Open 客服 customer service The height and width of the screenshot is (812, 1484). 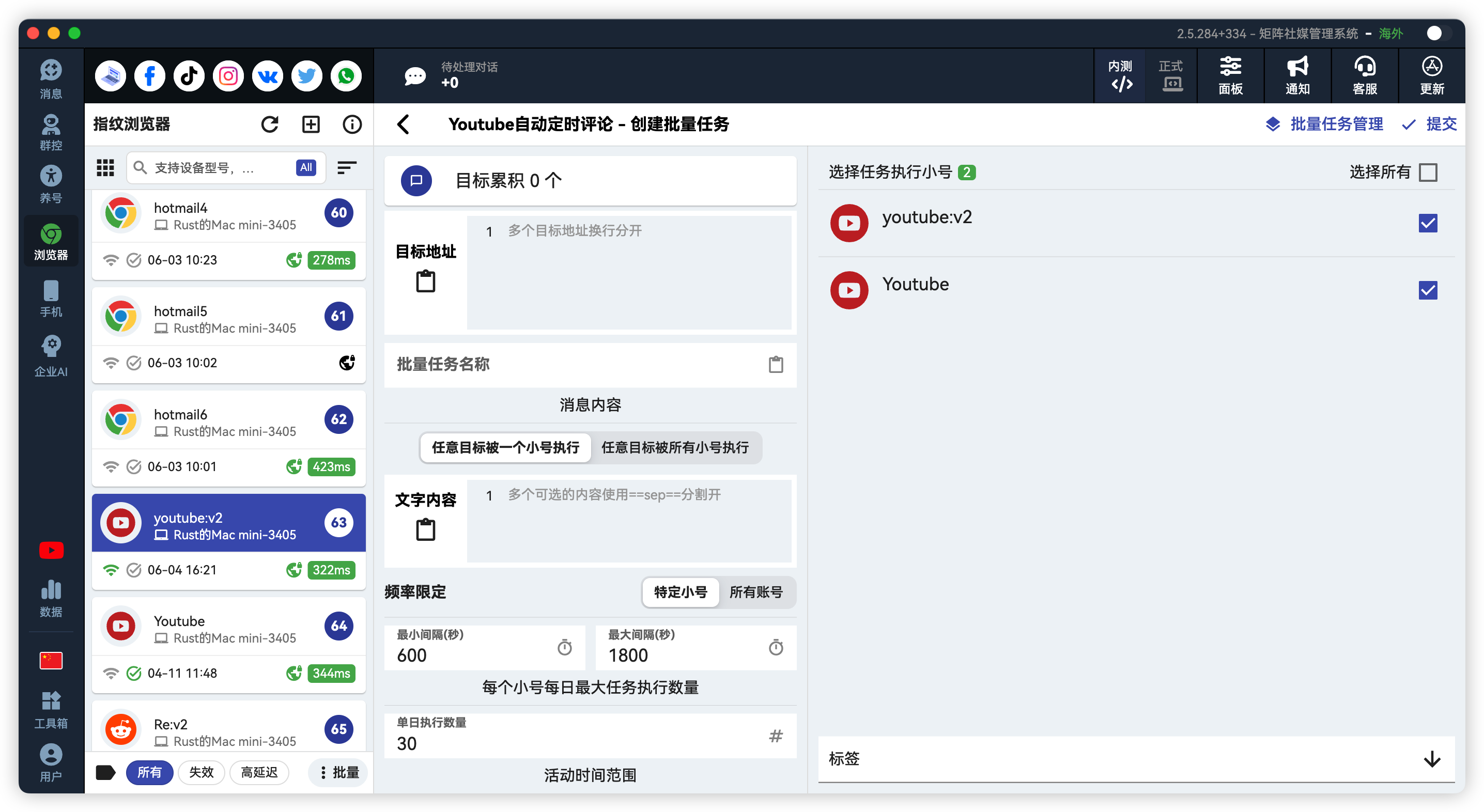tap(1365, 76)
